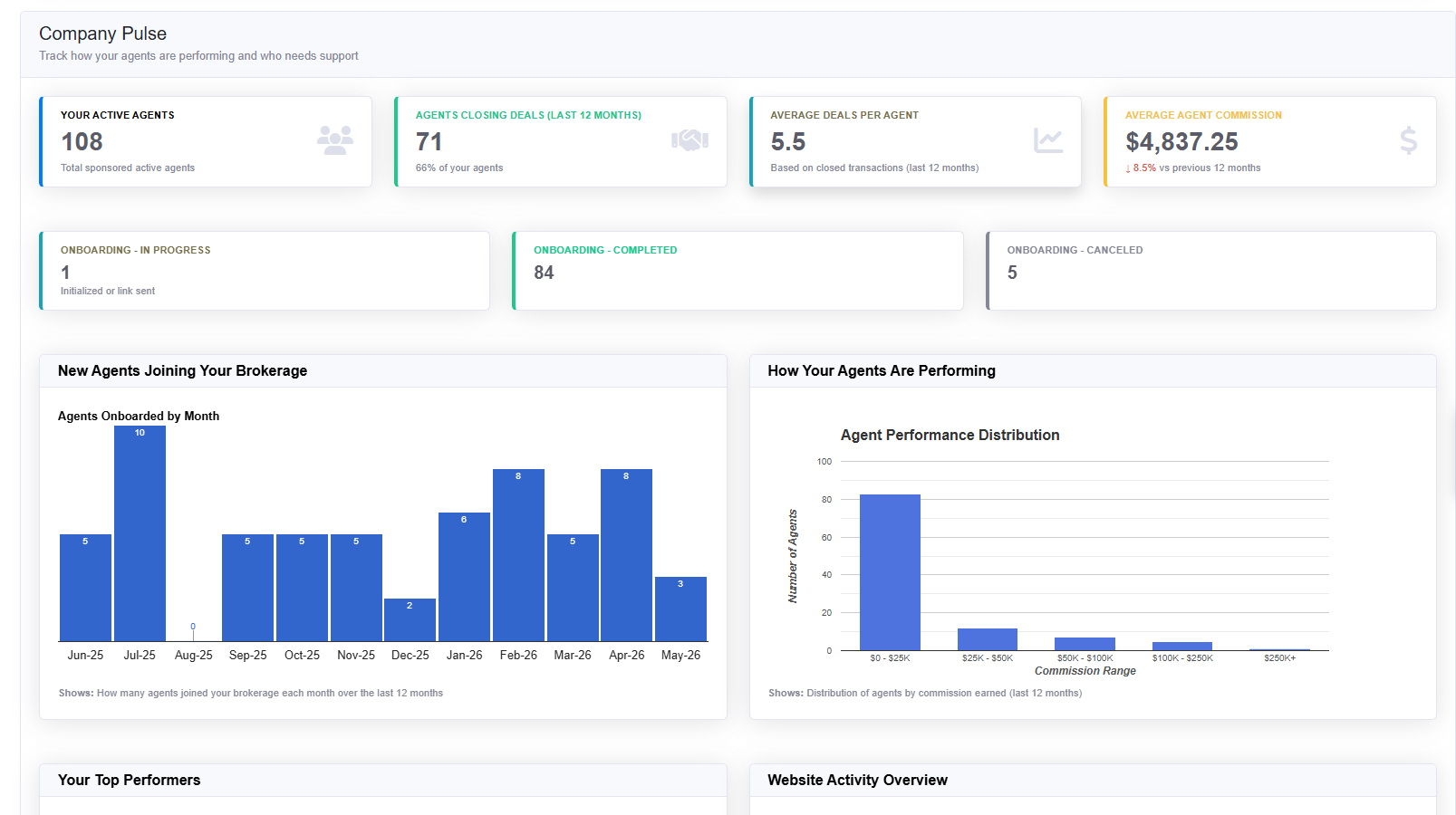
Task: Click the 'Commission Range' axis label
Action: click(x=1085, y=671)
